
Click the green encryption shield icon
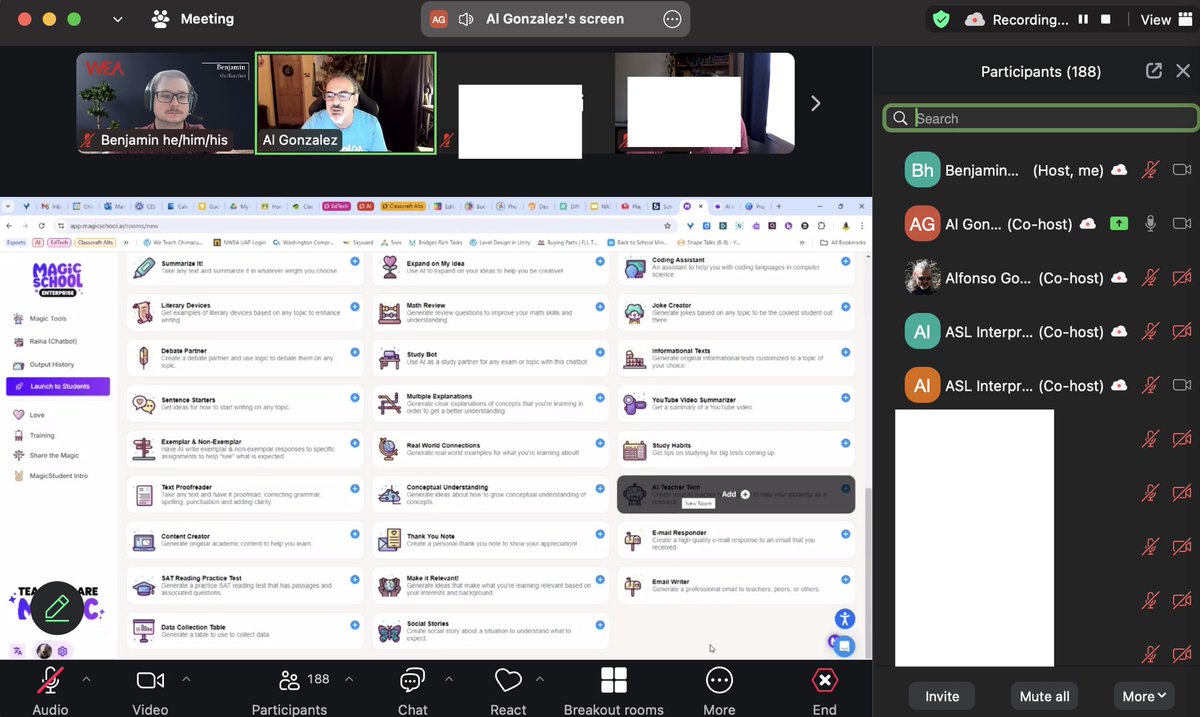(x=941, y=19)
